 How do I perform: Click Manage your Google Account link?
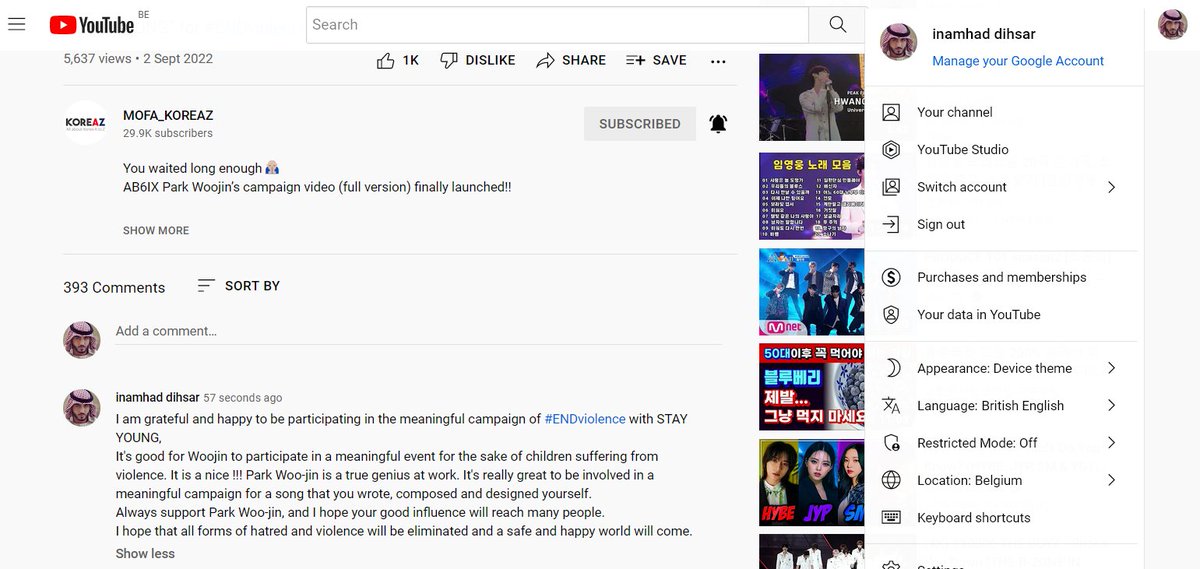coord(1018,61)
